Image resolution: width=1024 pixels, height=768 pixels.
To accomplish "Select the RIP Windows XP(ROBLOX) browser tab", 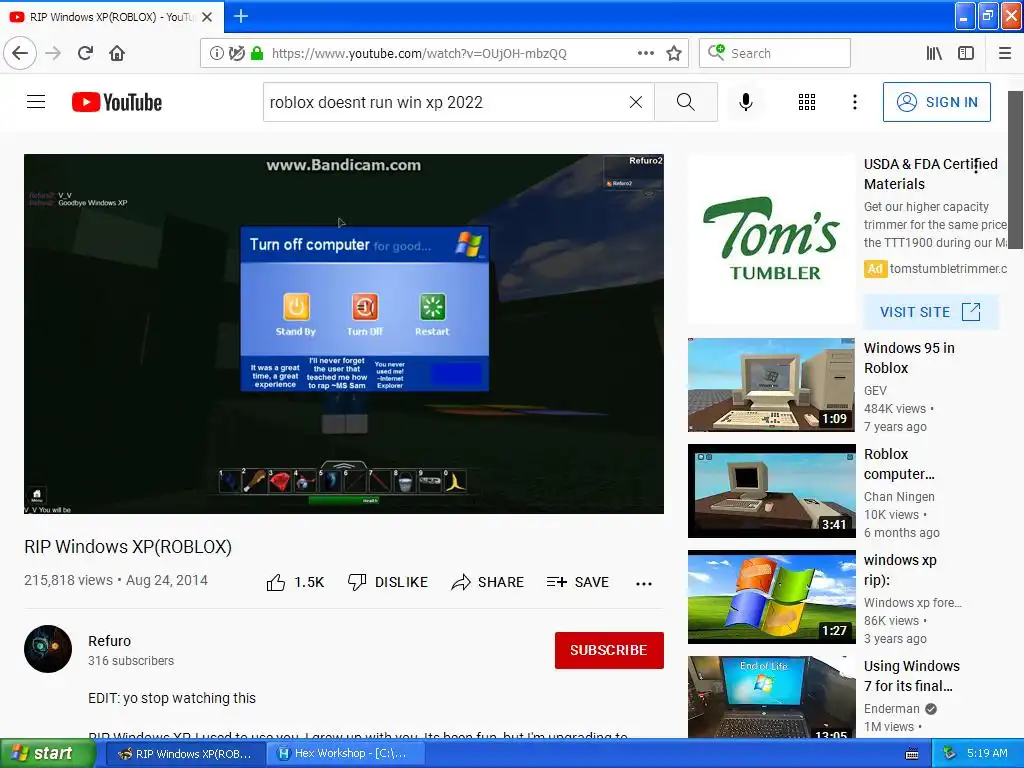I will coord(111,17).
